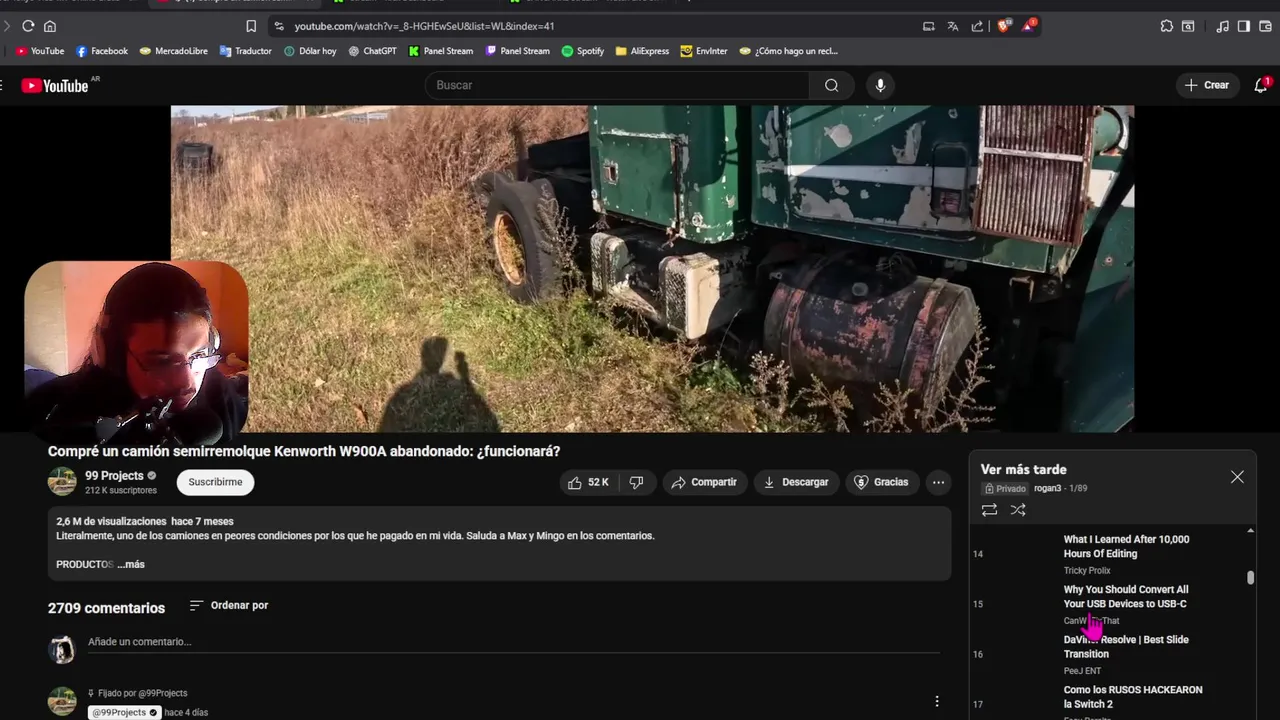Open the AliExpress bookmark folder
The image size is (1280, 720).
[x=642, y=51]
